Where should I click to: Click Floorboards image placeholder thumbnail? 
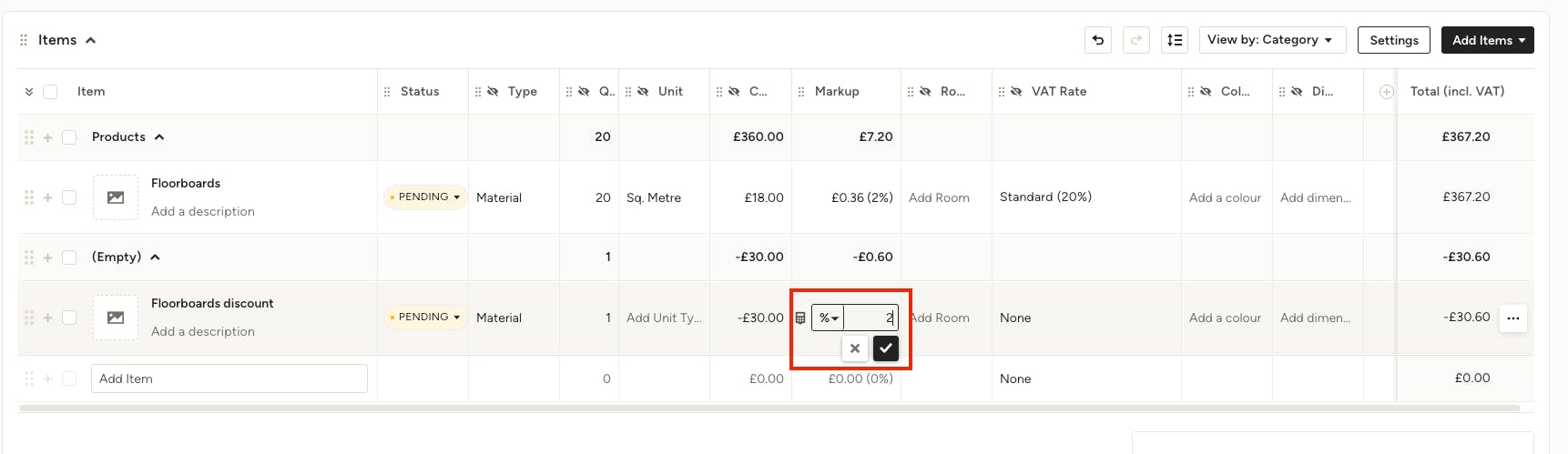point(116,197)
